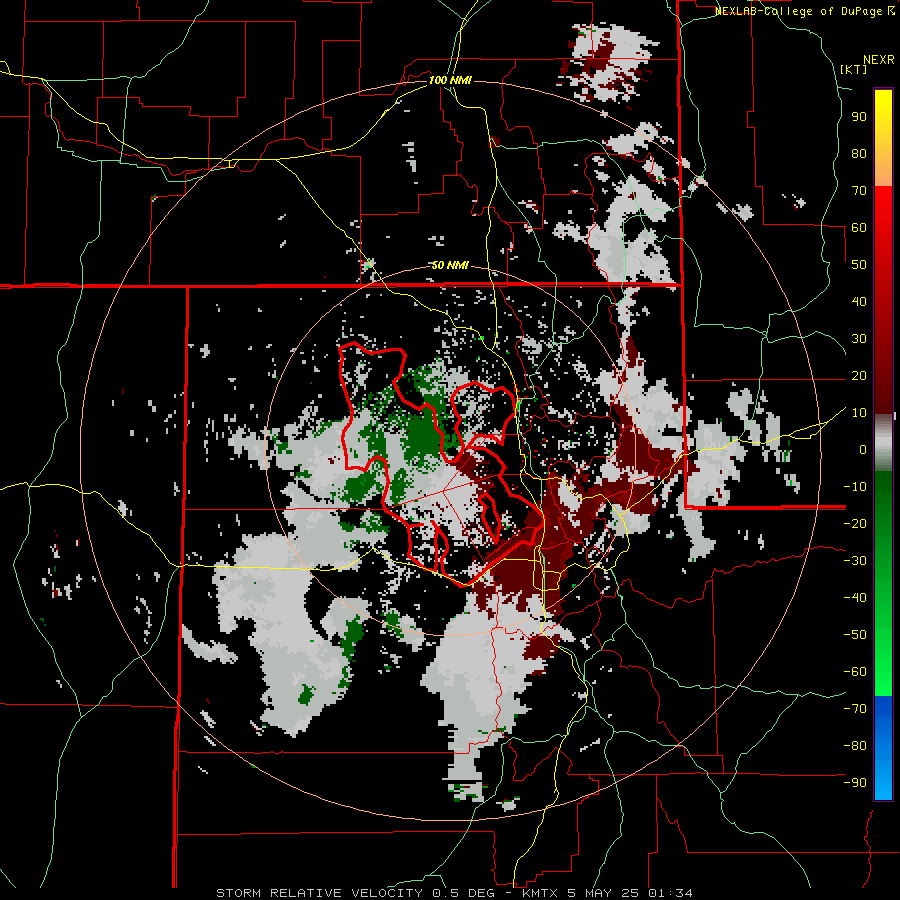Click the 60 value on velocity scale
Screen dimensions: 900x900
[x=859, y=227]
